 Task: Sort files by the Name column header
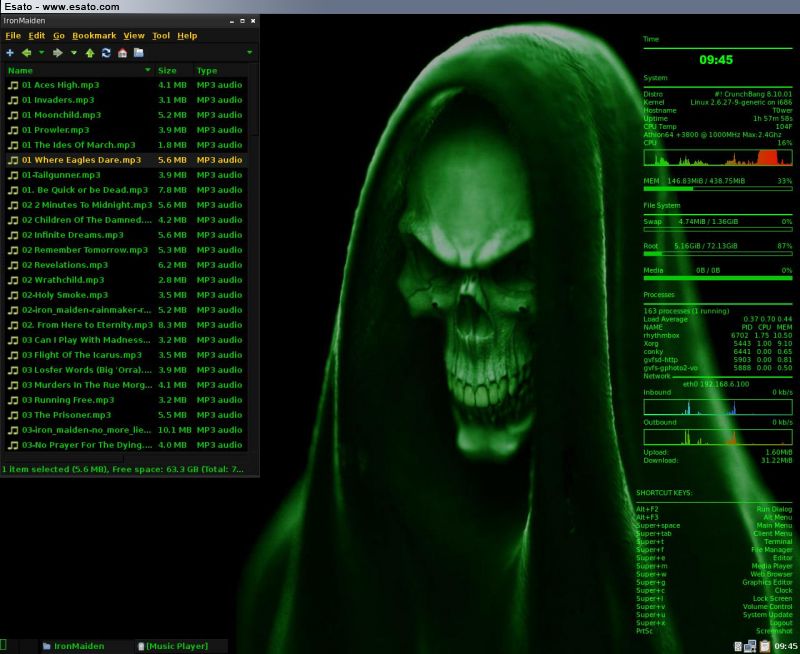click(79, 70)
